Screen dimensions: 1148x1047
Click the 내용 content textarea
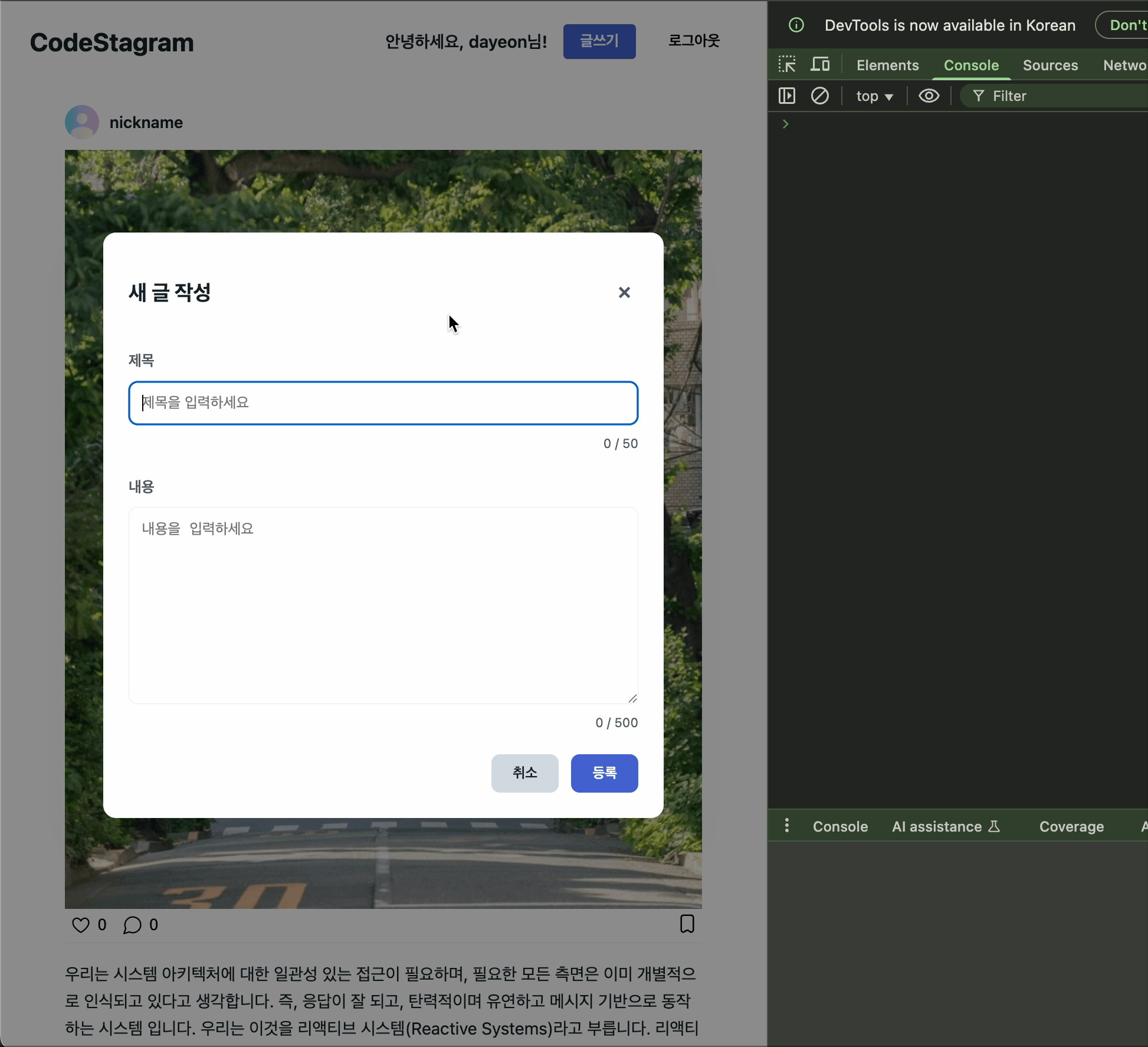(x=383, y=605)
